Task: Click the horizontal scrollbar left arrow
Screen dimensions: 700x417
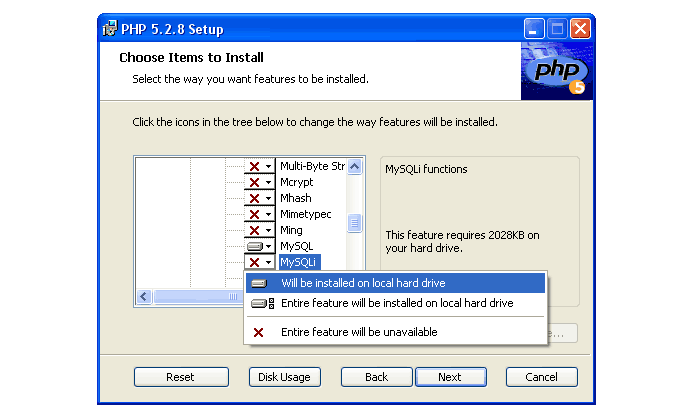Action: [143, 297]
